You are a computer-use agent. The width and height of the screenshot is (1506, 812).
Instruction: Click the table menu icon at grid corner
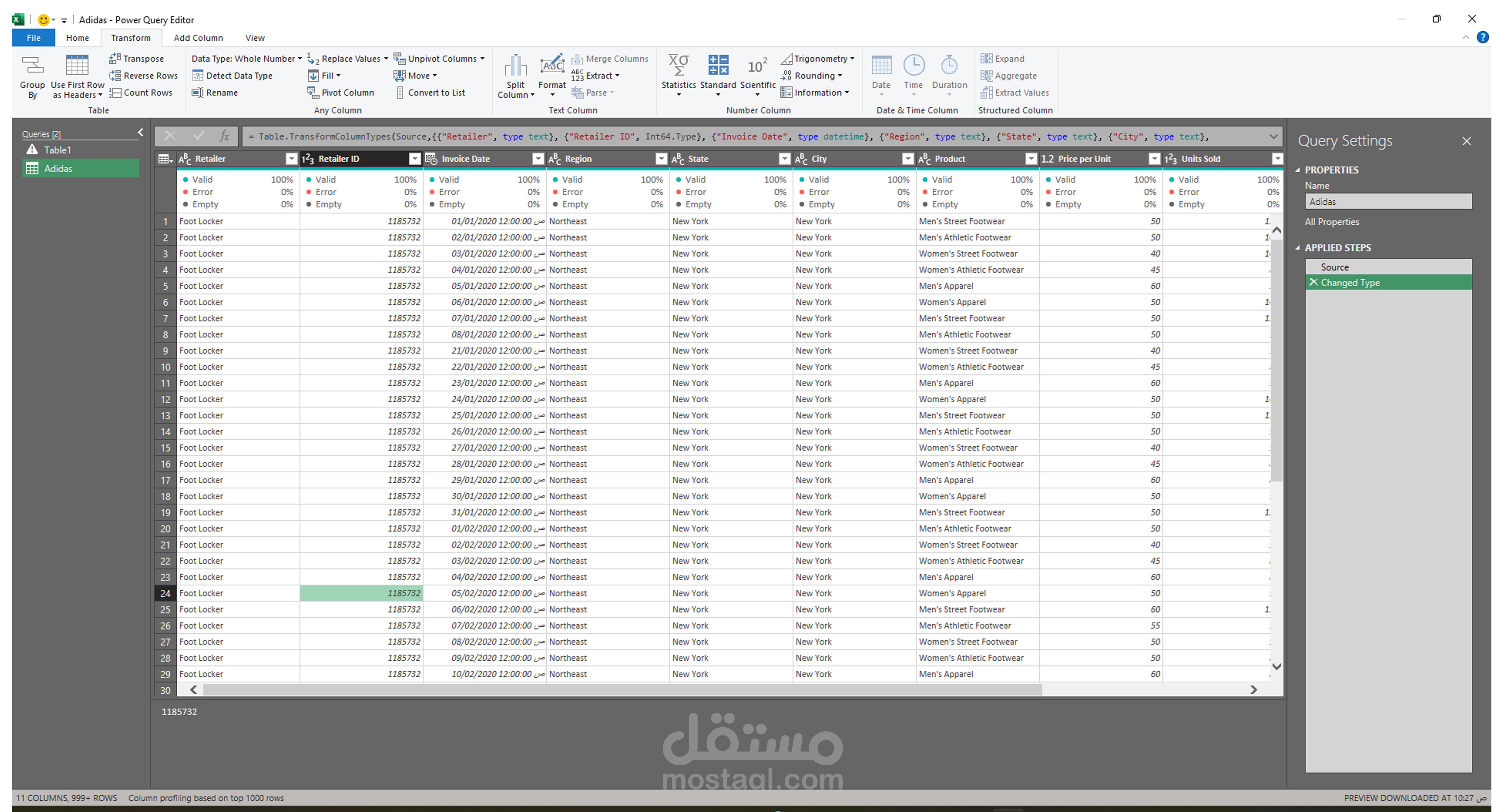[165, 159]
